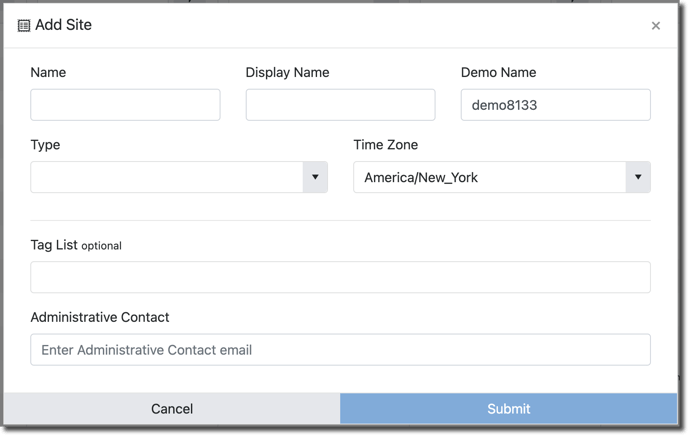The height and width of the screenshot is (435, 688).
Task: Click the Administrative Contact label text
Action: click(100, 317)
